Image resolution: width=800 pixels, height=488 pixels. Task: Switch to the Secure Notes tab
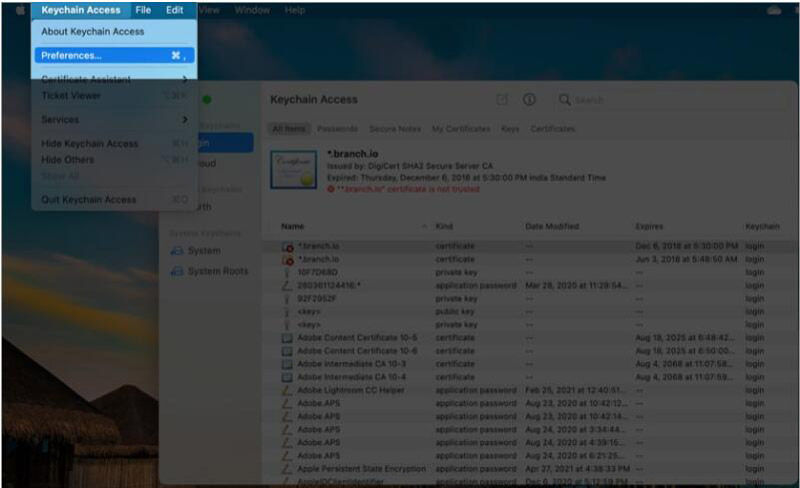[395, 129]
